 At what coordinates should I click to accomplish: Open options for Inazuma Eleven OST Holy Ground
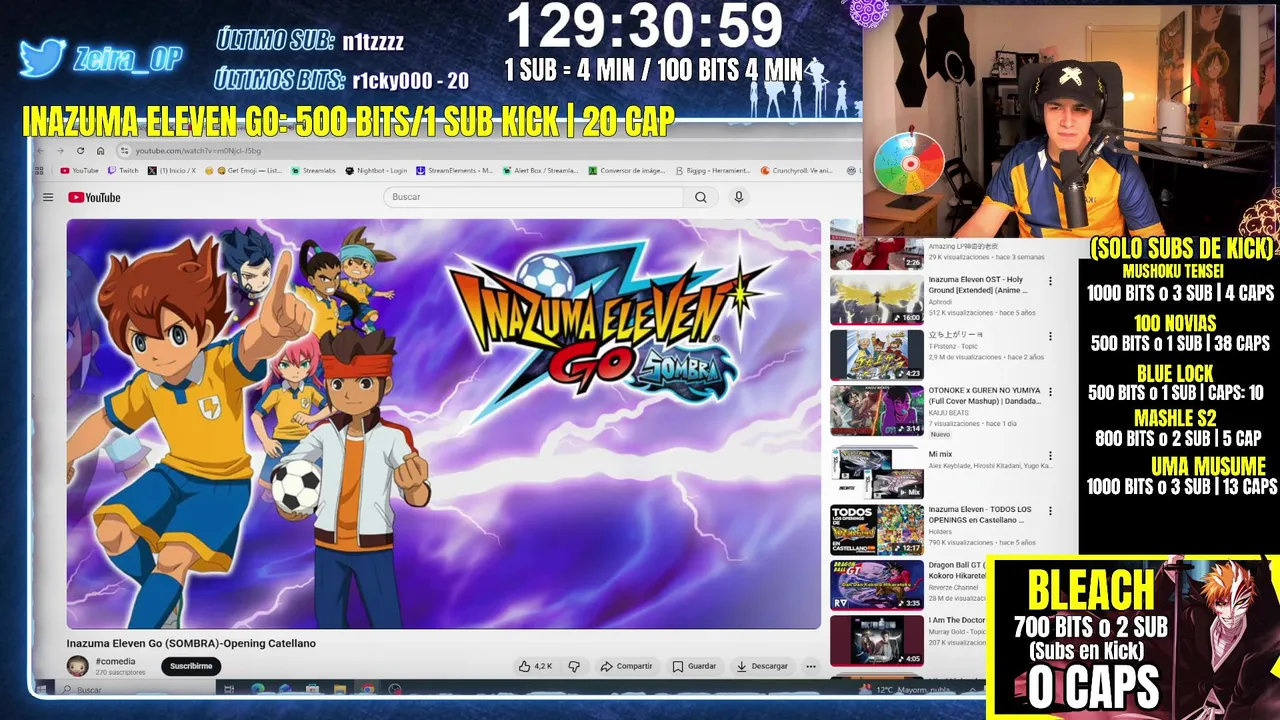1050,281
